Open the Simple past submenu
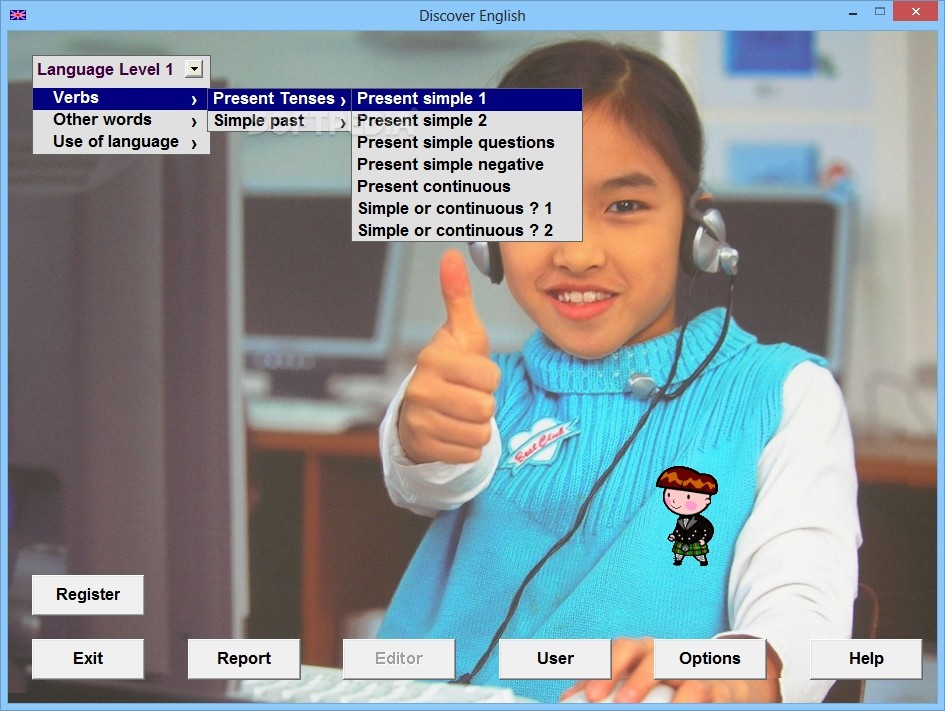Screen dimensions: 945x711 coord(280,121)
